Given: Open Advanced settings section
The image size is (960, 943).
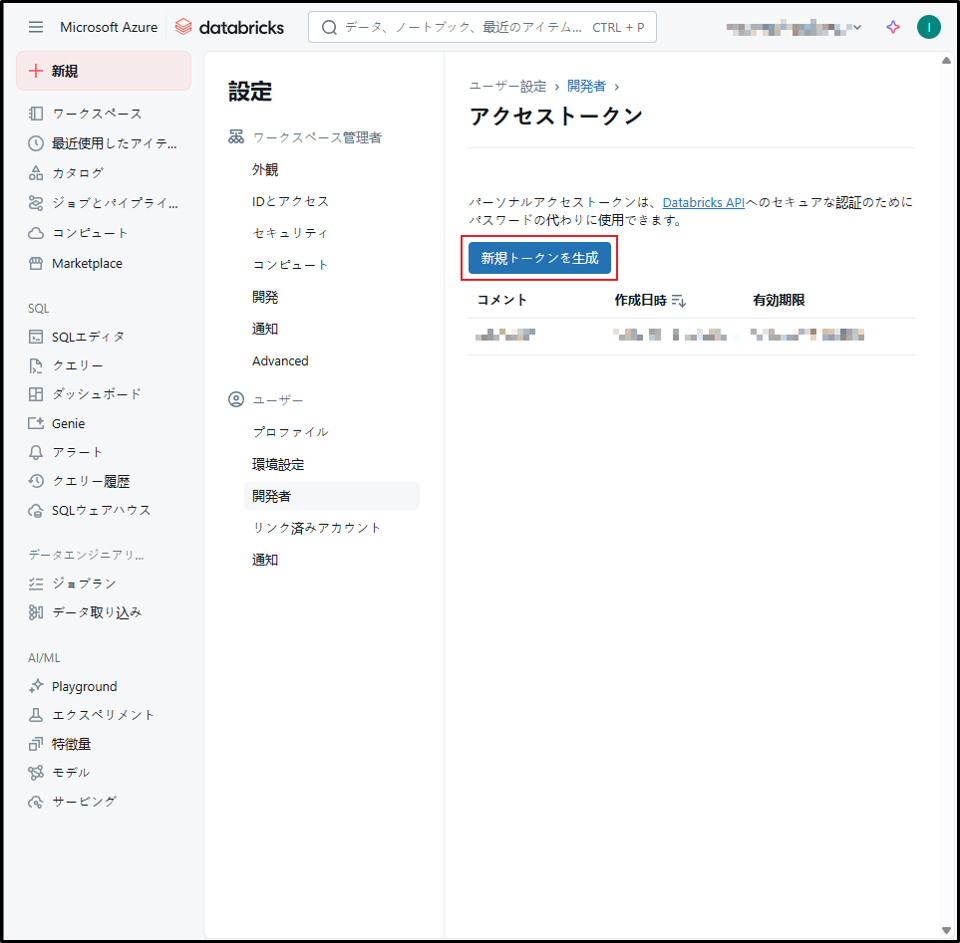Looking at the screenshot, I should click(280, 361).
